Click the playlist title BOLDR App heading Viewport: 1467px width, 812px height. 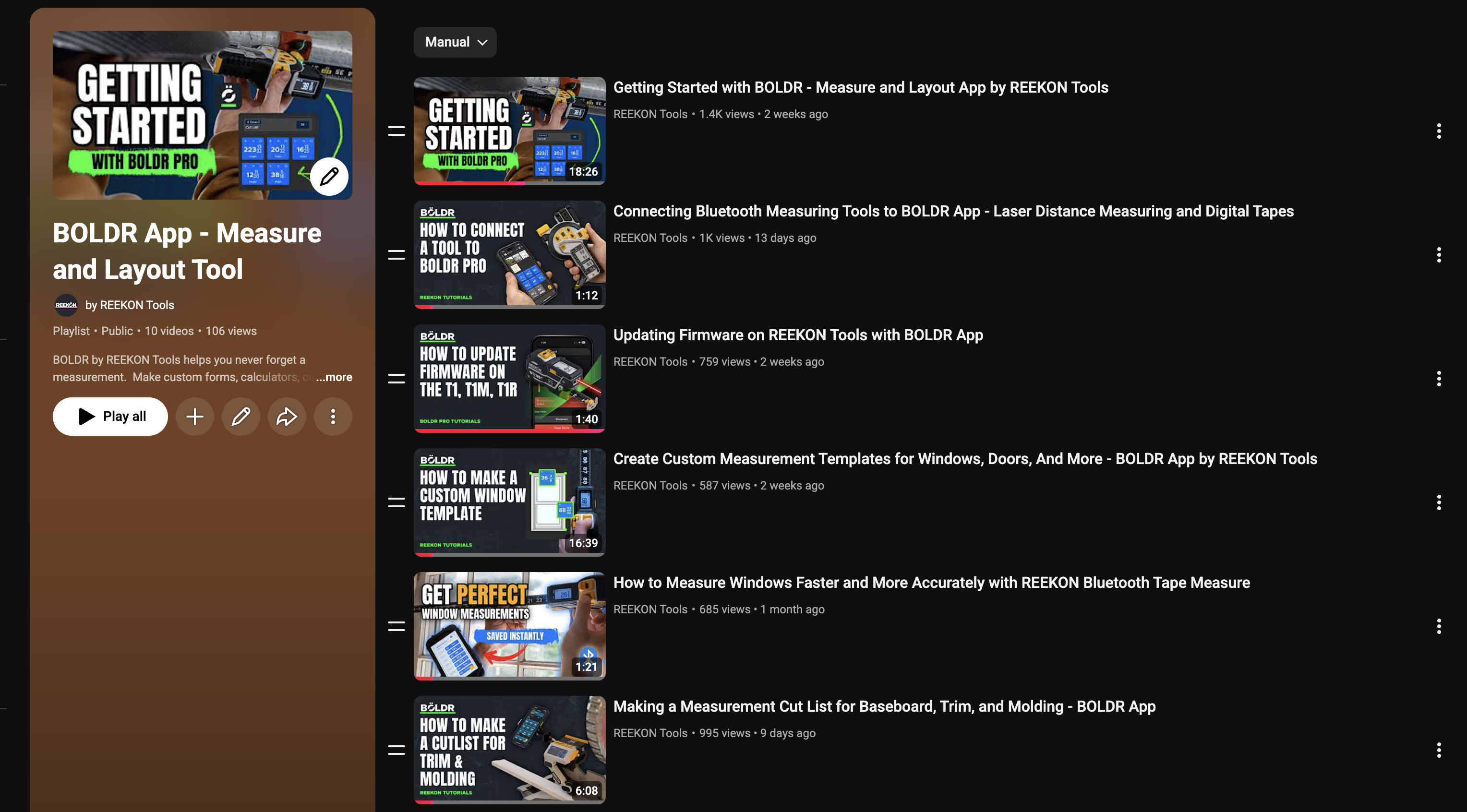tap(187, 251)
